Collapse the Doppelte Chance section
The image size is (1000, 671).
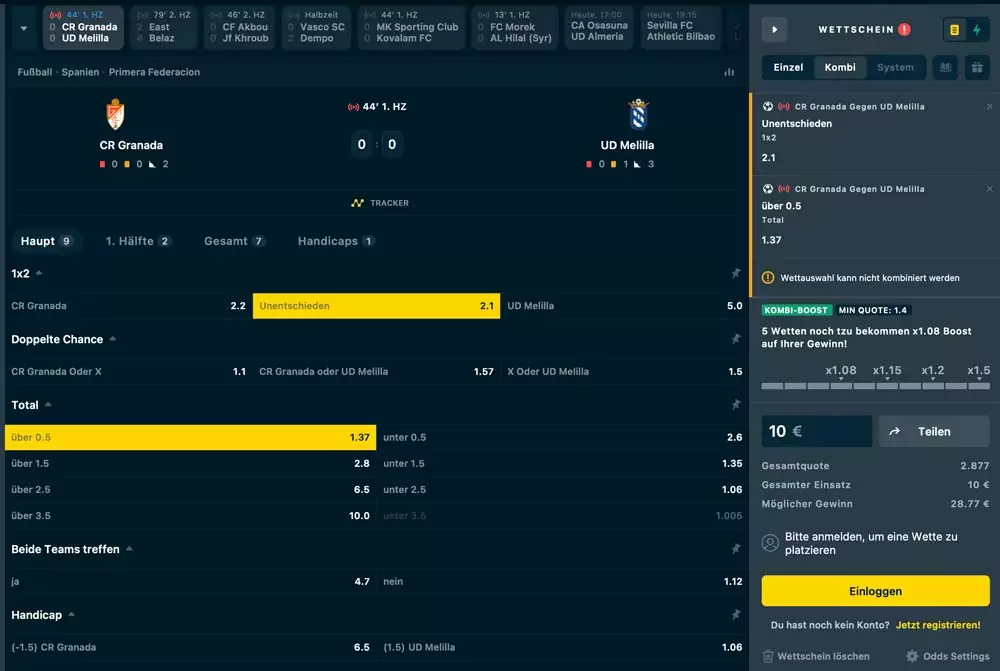coord(112,339)
